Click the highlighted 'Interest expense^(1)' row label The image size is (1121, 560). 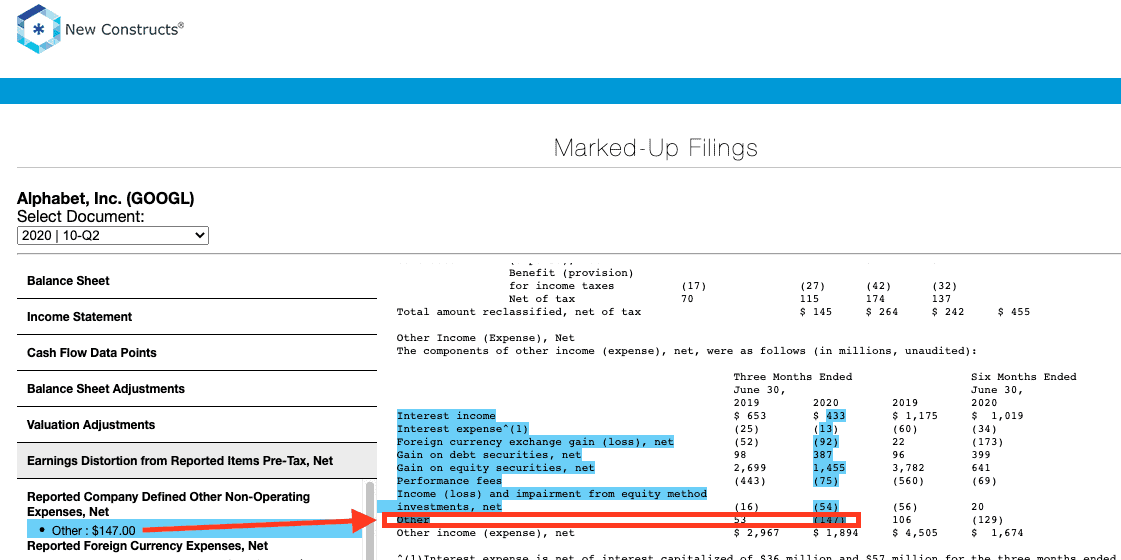pyautogui.click(x=463, y=429)
